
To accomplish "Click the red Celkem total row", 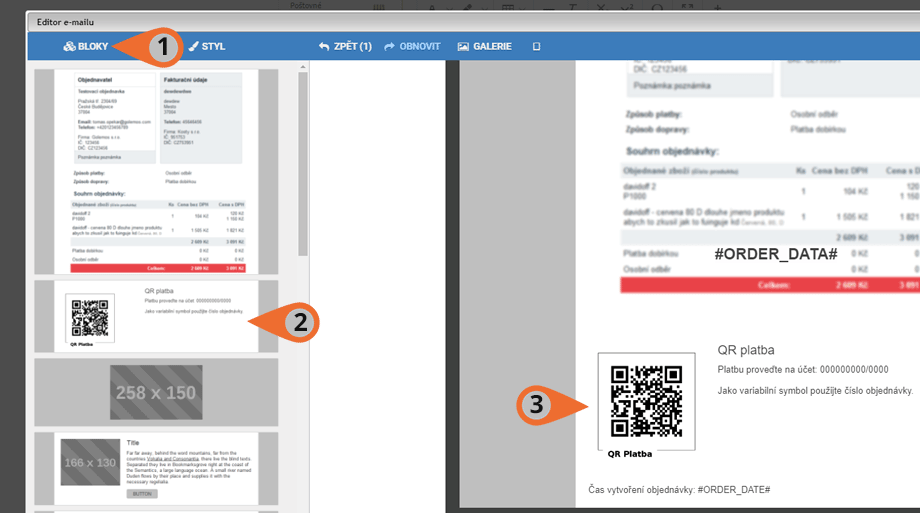I will point(770,285).
